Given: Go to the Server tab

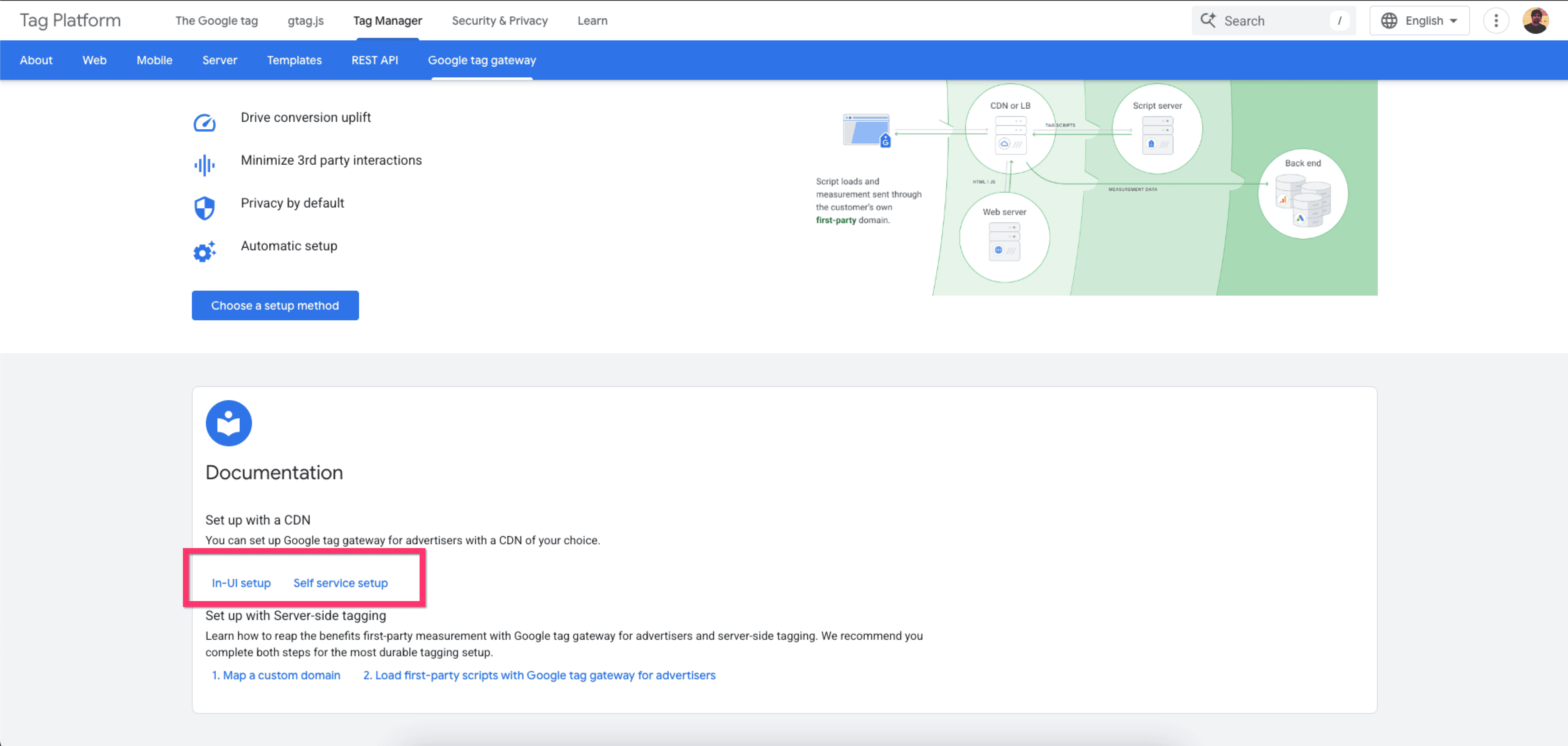Looking at the screenshot, I should tap(220, 60).
